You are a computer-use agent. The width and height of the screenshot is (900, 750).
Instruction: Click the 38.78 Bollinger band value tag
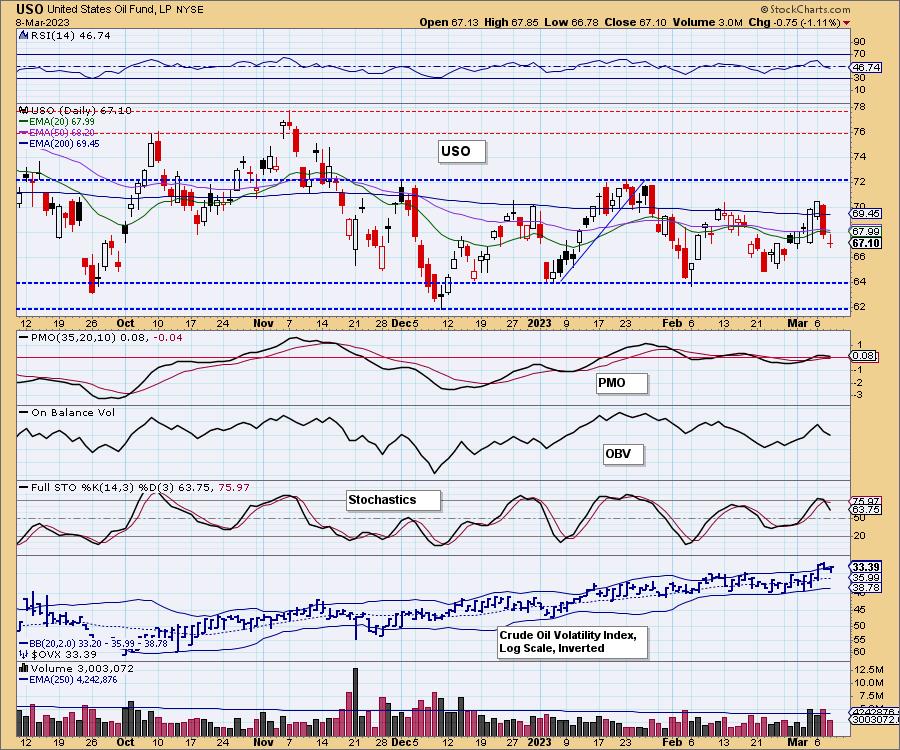[x=866, y=588]
